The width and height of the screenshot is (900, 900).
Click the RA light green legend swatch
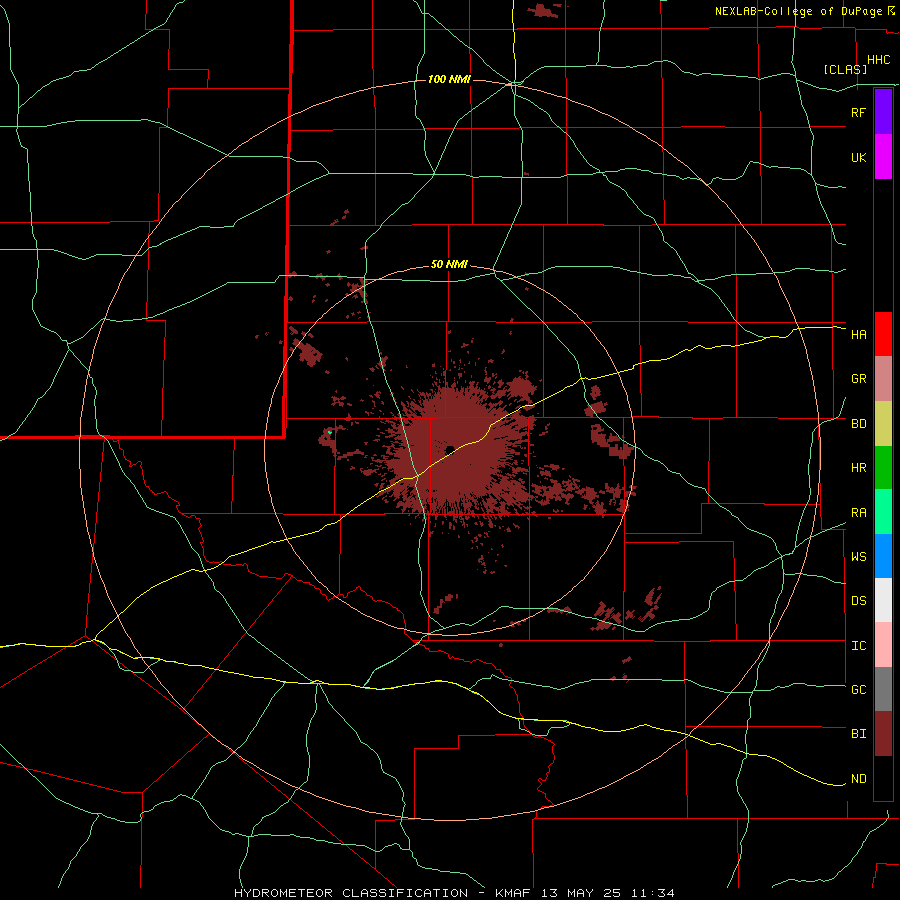click(x=883, y=512)
